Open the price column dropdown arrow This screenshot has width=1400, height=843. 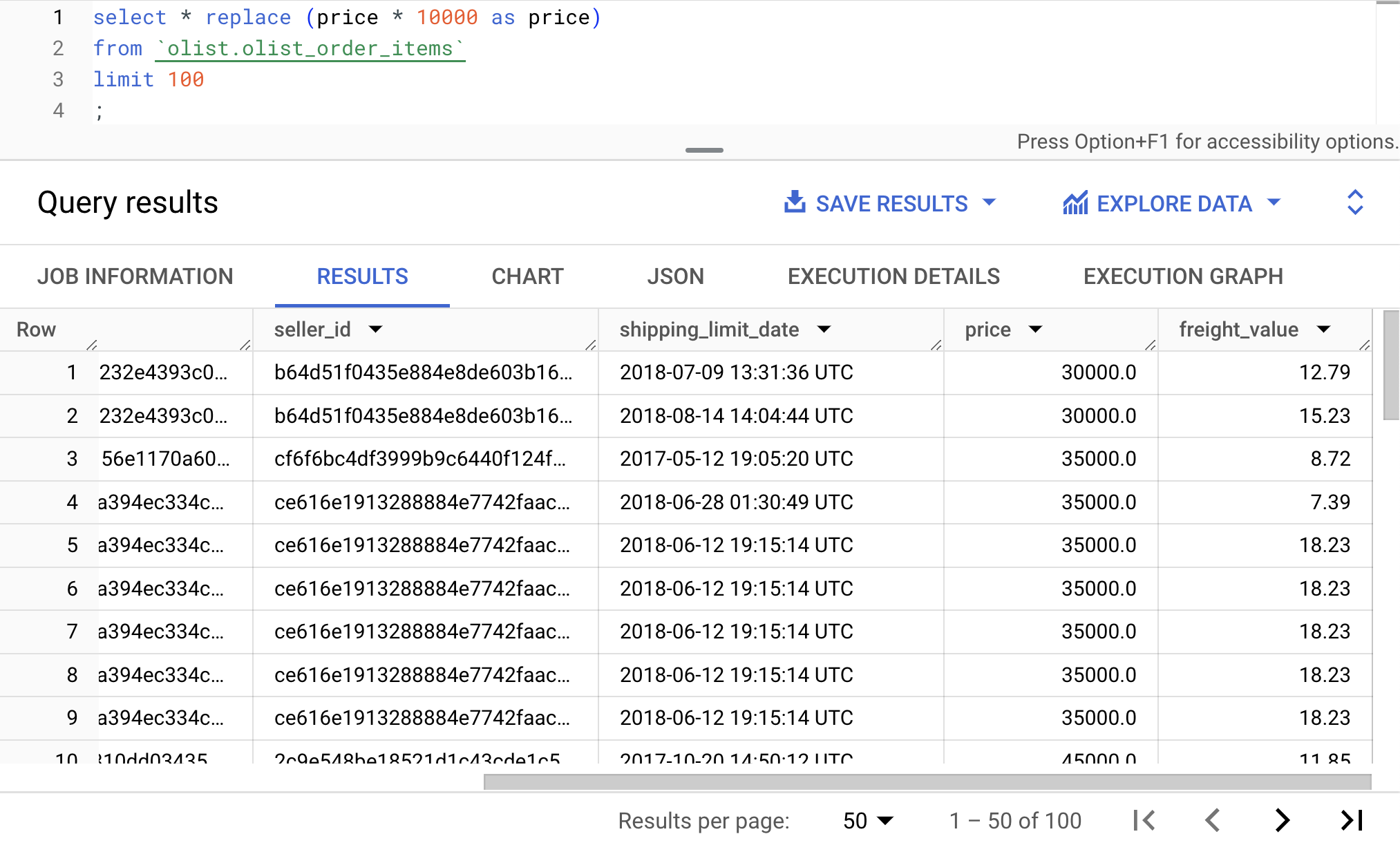(x=1035, y=330)
